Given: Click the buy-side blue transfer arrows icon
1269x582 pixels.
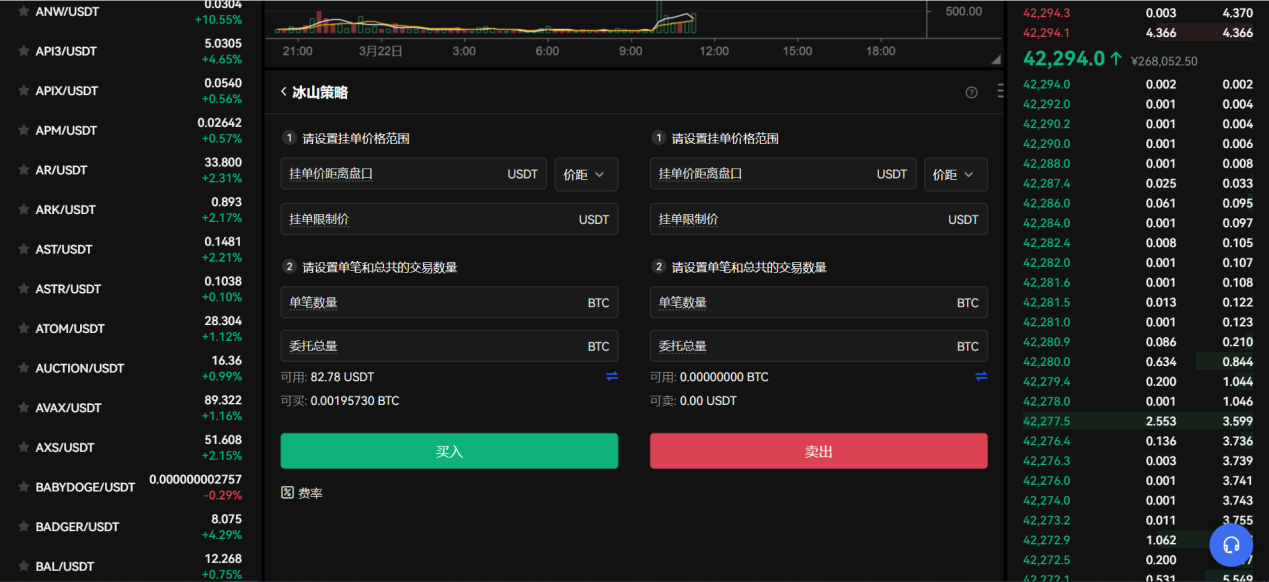Looking at the screenshot, I should click(x=611, y=377).
